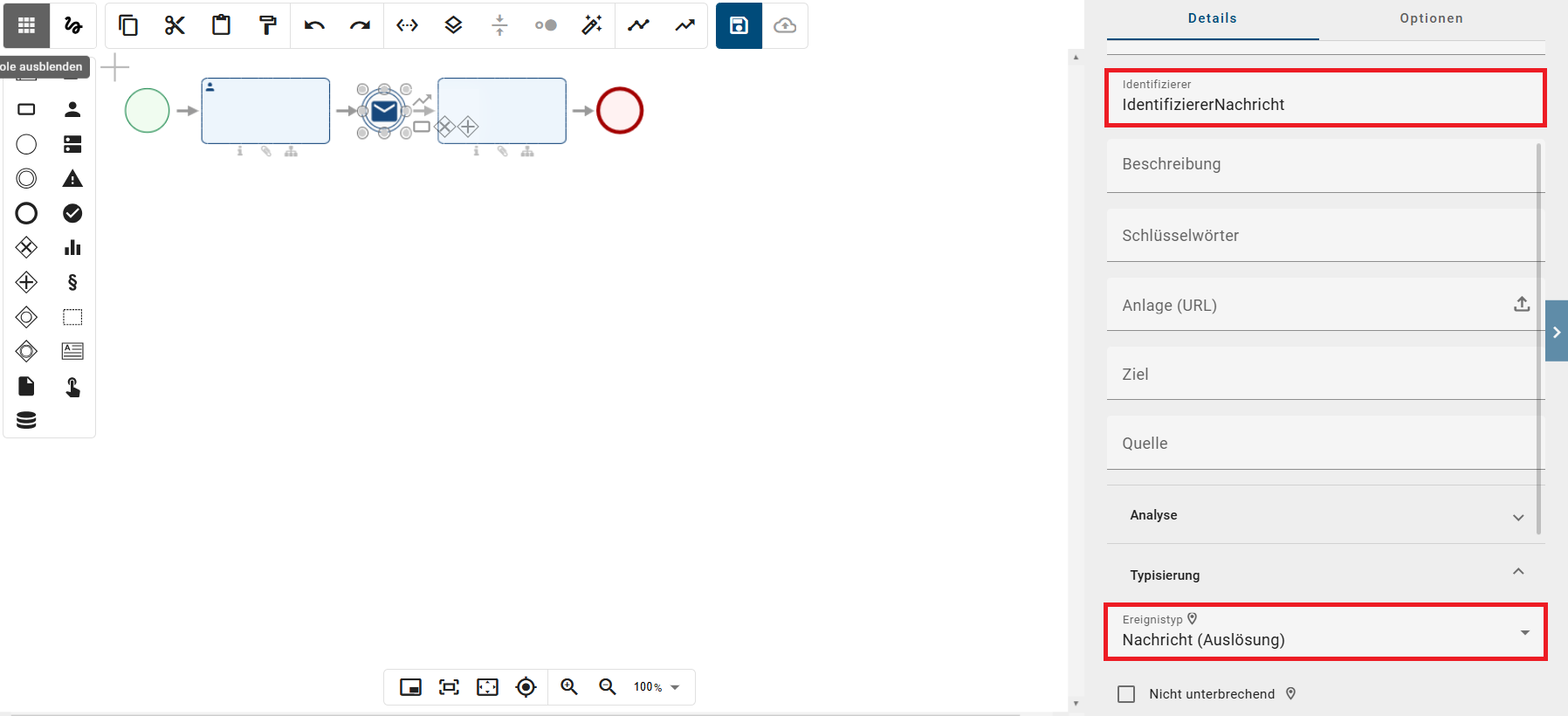Add the pointing hand touch symbol
The height and width of the screenshot is (716, 1568).
click(x=72, y=386)
